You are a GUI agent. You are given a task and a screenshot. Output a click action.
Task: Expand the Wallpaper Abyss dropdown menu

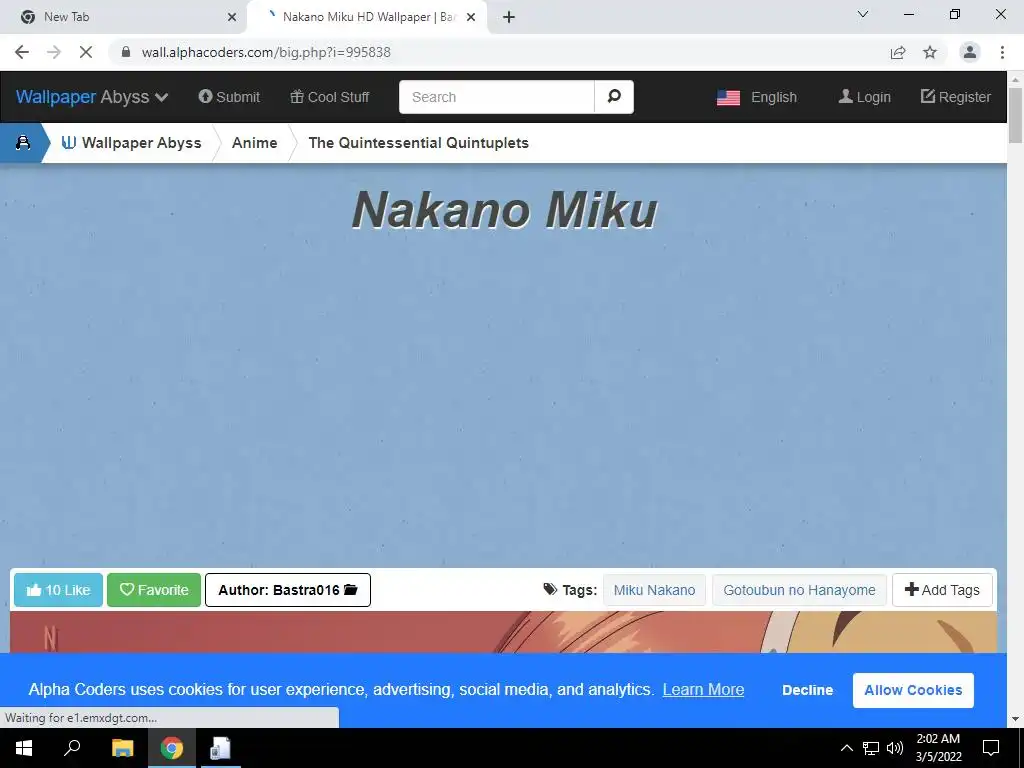(92, 97)
